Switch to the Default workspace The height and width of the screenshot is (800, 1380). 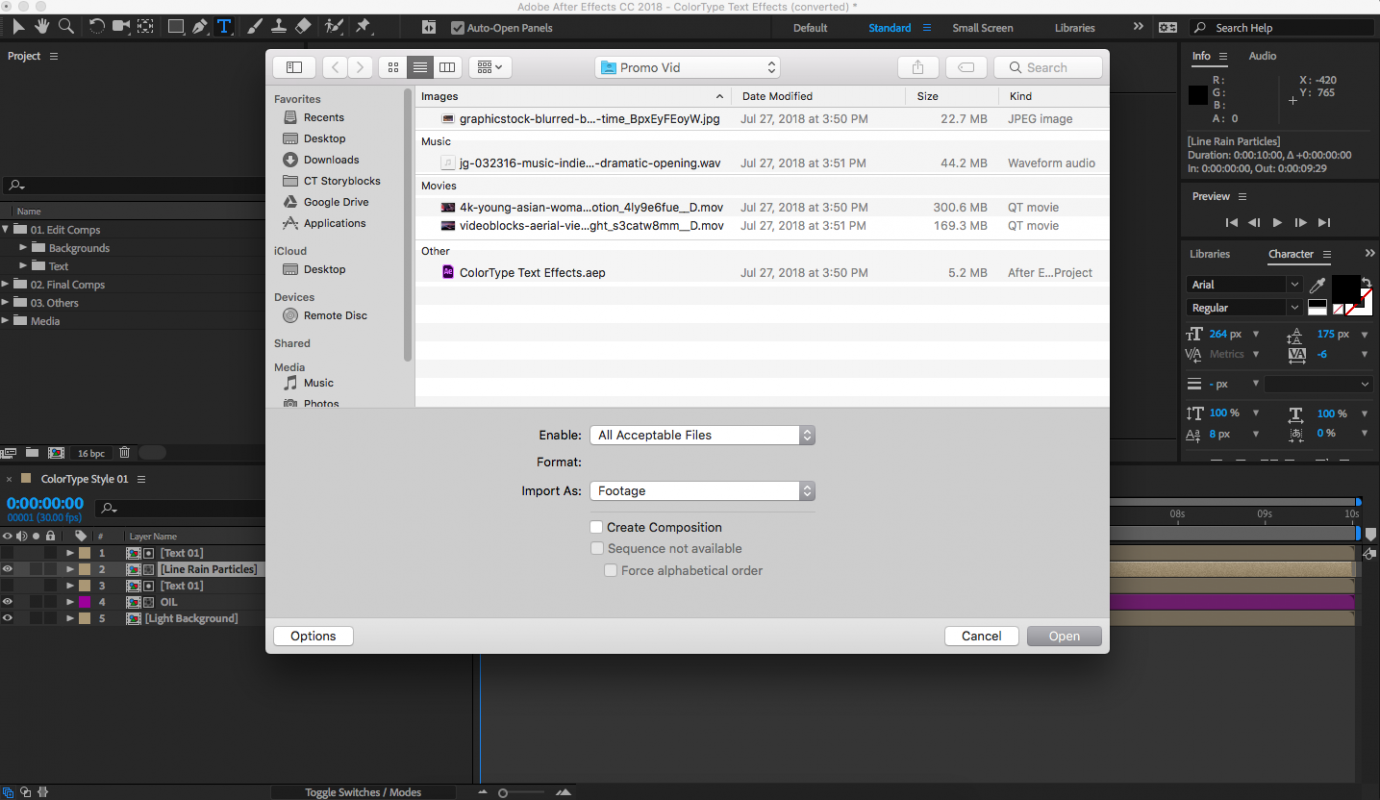pos(810,28)
